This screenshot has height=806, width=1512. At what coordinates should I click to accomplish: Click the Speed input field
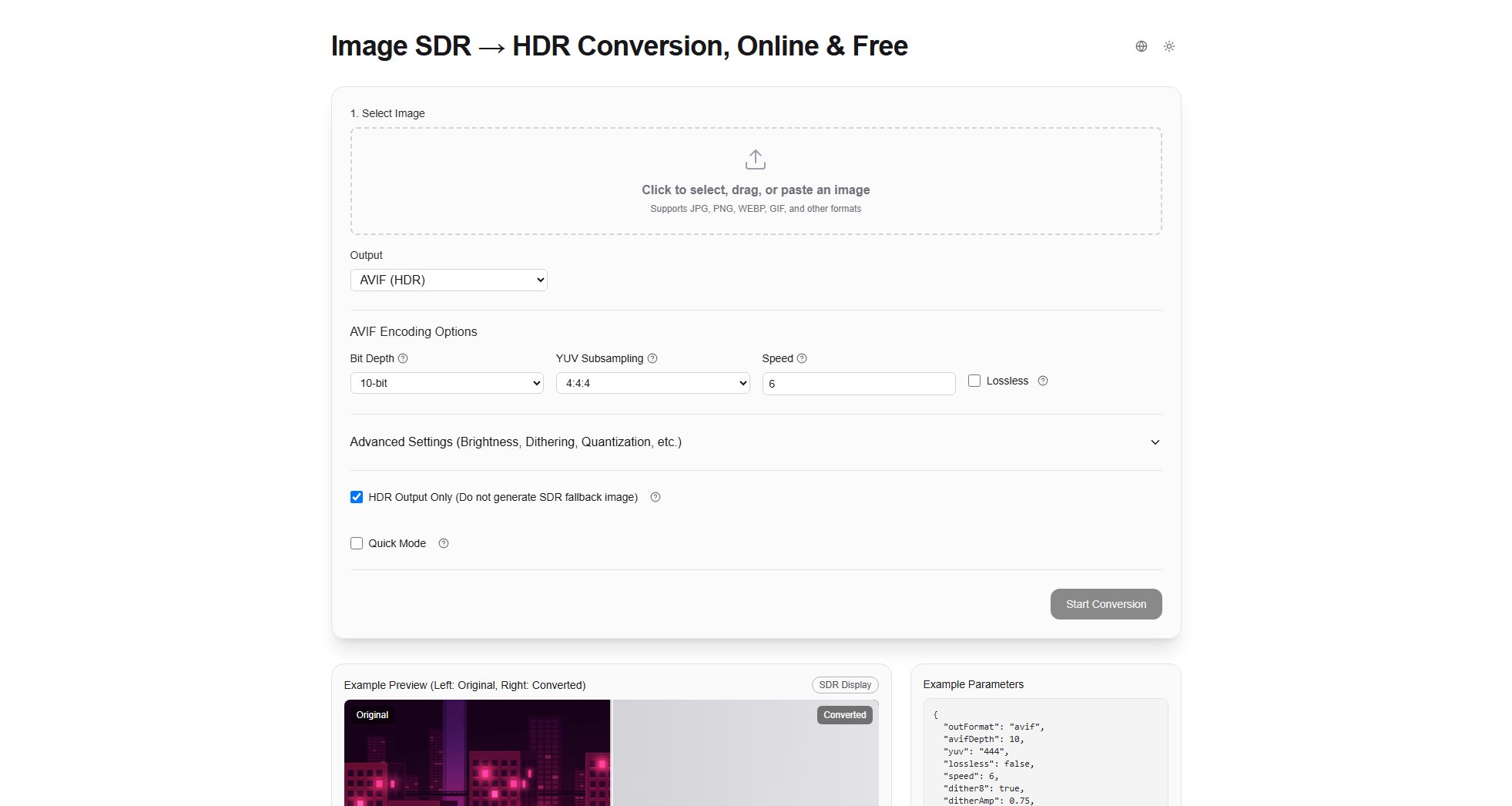pos(858,384)
